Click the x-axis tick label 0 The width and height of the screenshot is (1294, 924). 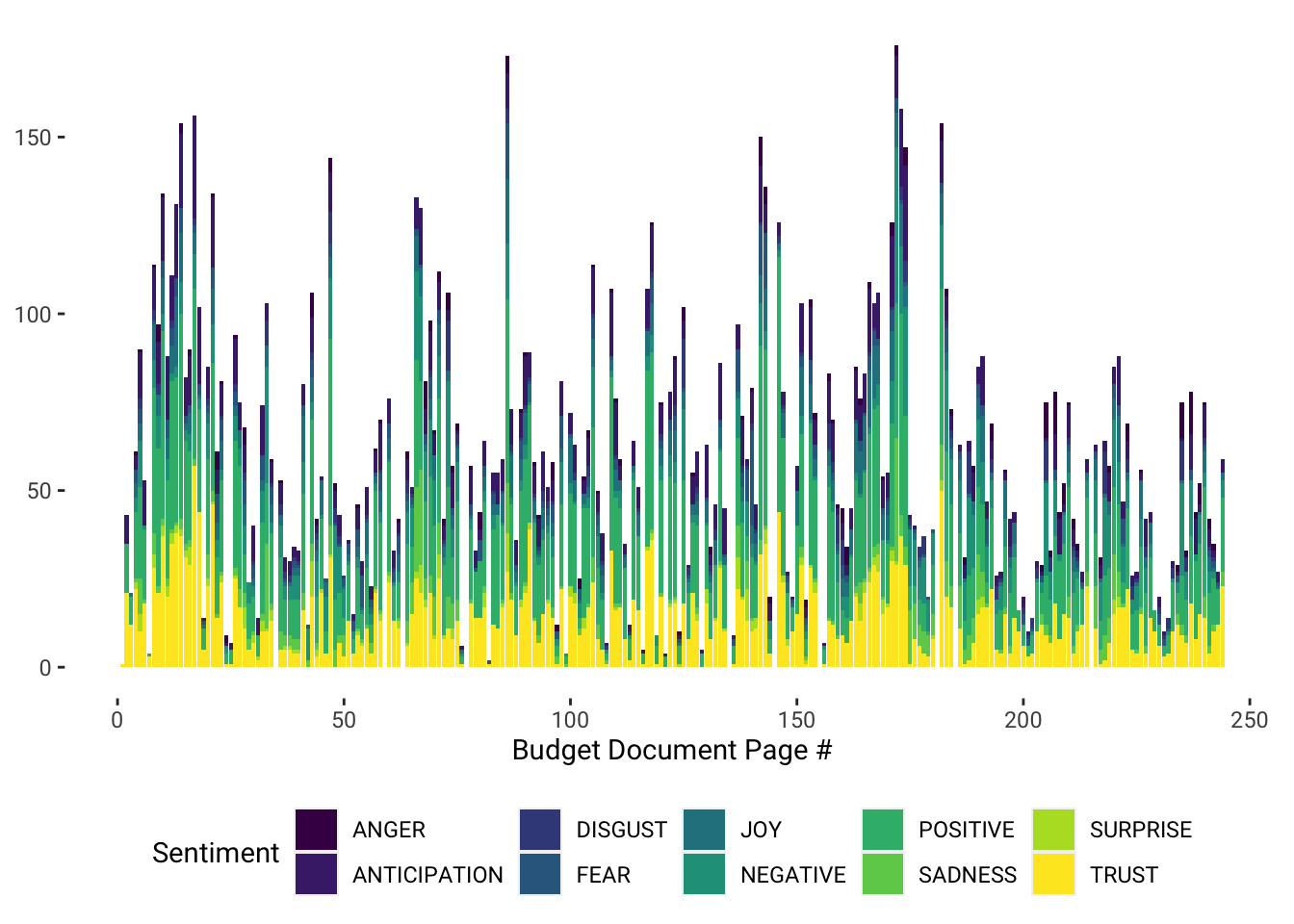coord(117,720)
